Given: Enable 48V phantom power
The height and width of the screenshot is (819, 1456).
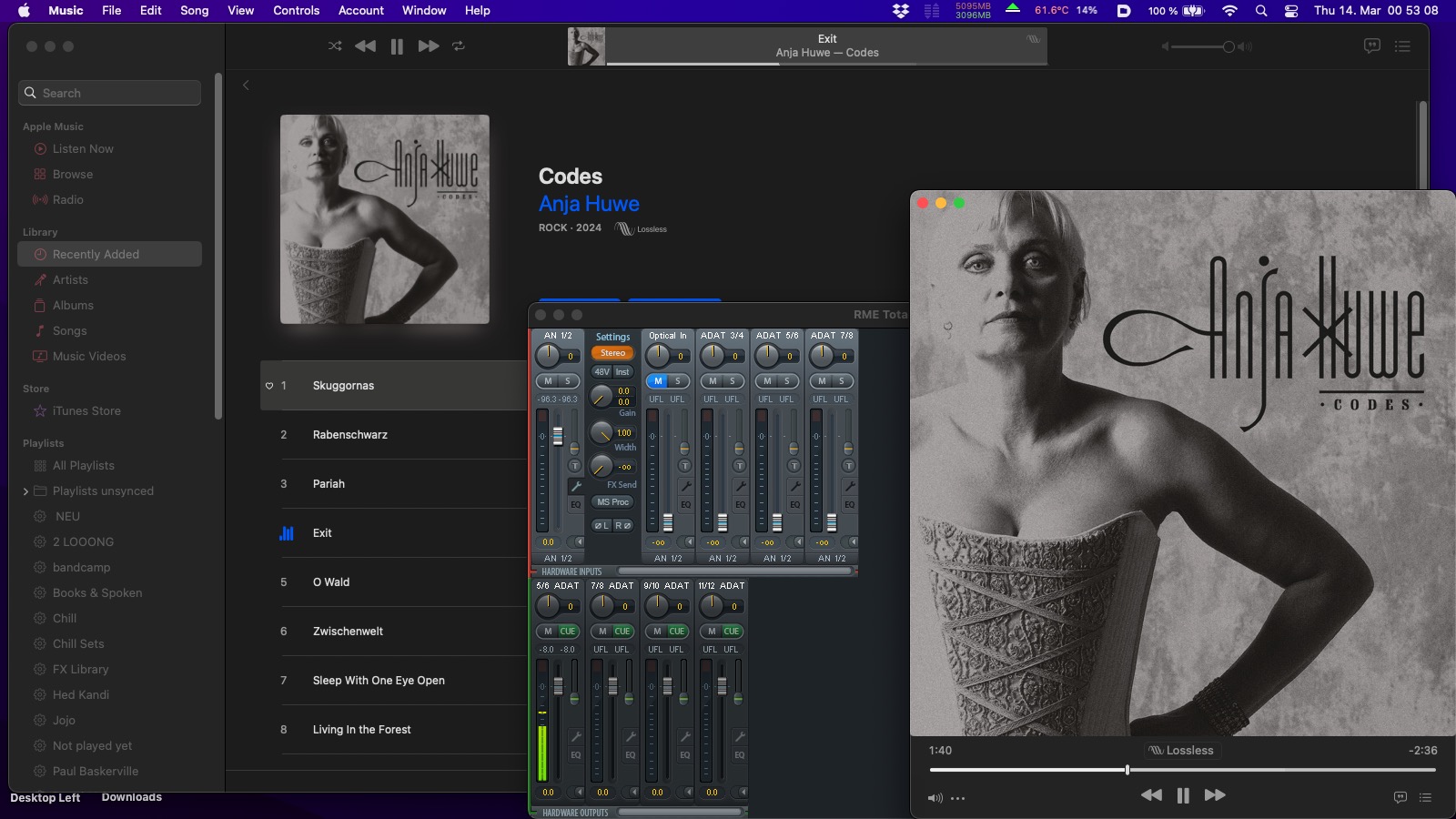Looking at the screenshot, I should (x=602, y=371).
